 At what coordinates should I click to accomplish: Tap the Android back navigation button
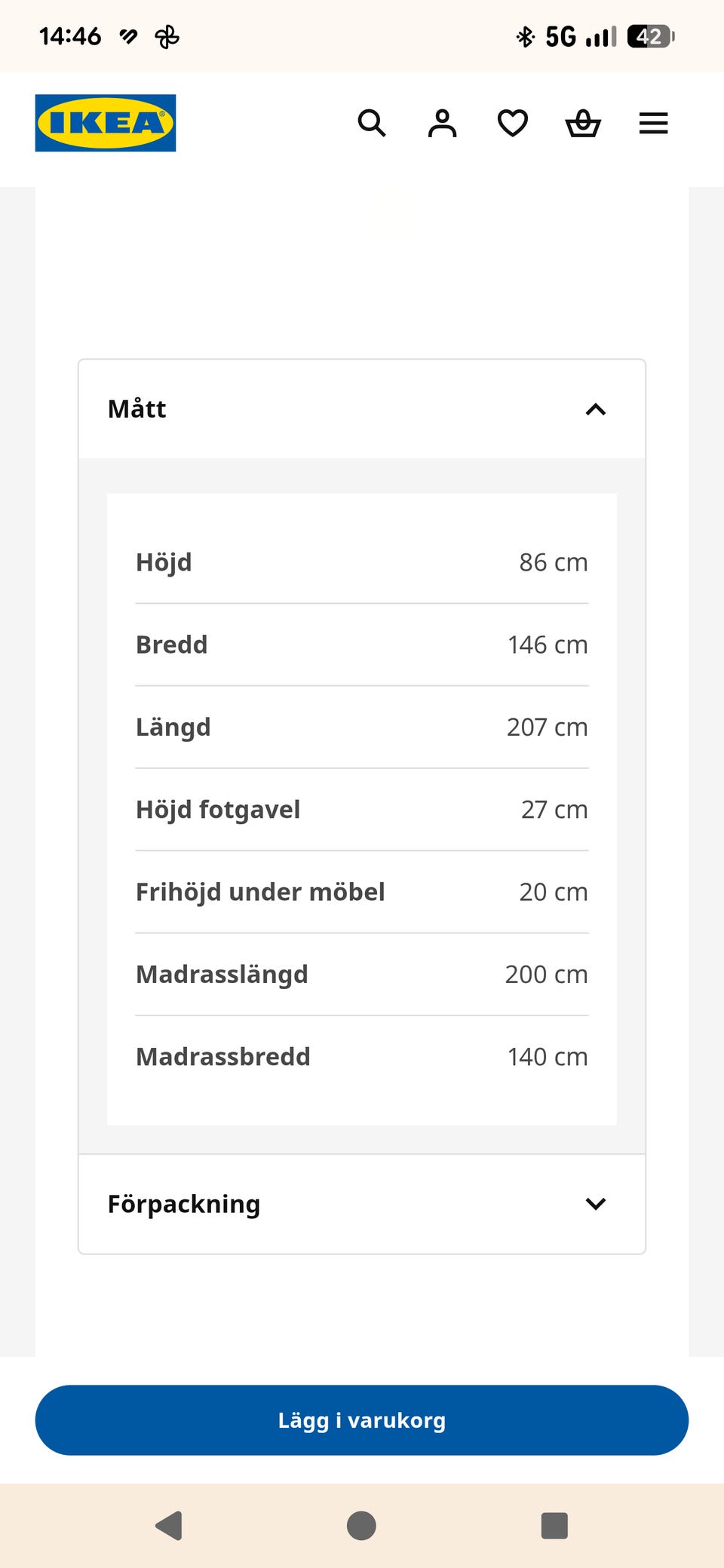pos(169,1526)
